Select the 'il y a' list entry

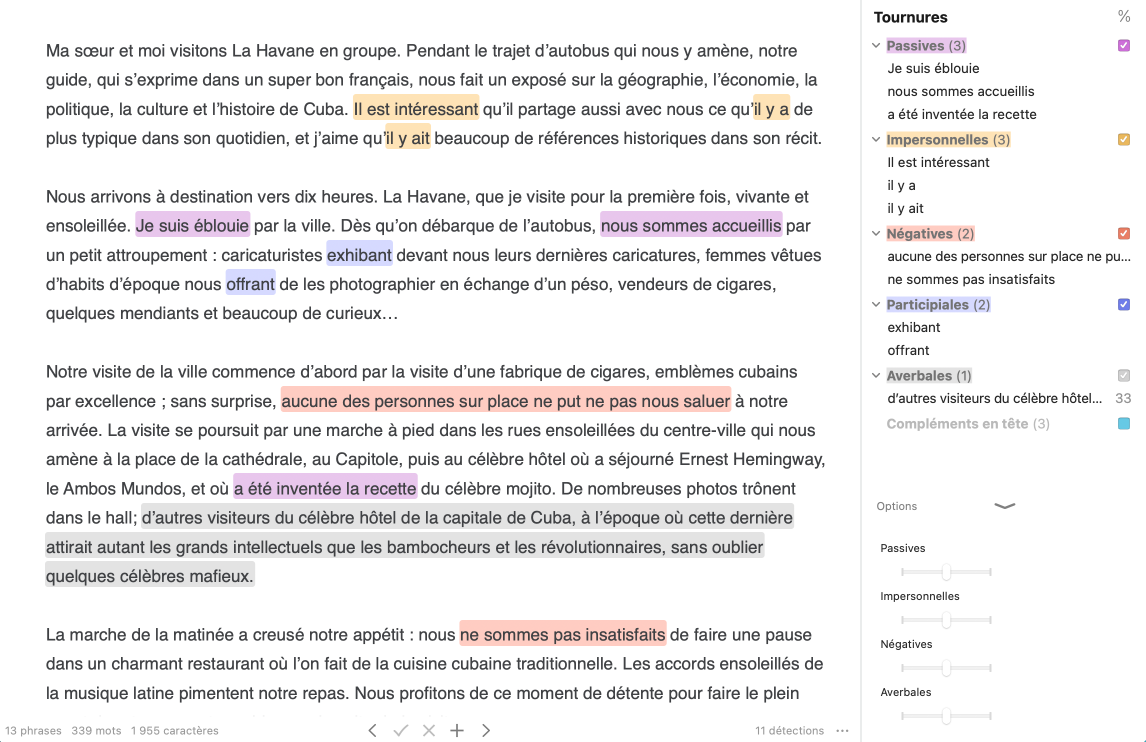tap(901, 186)
